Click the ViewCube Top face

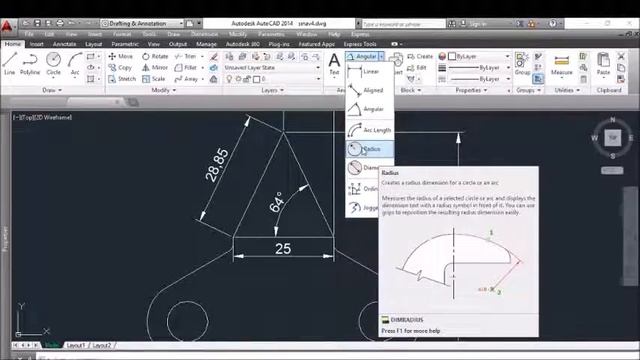tap(612, 138)
